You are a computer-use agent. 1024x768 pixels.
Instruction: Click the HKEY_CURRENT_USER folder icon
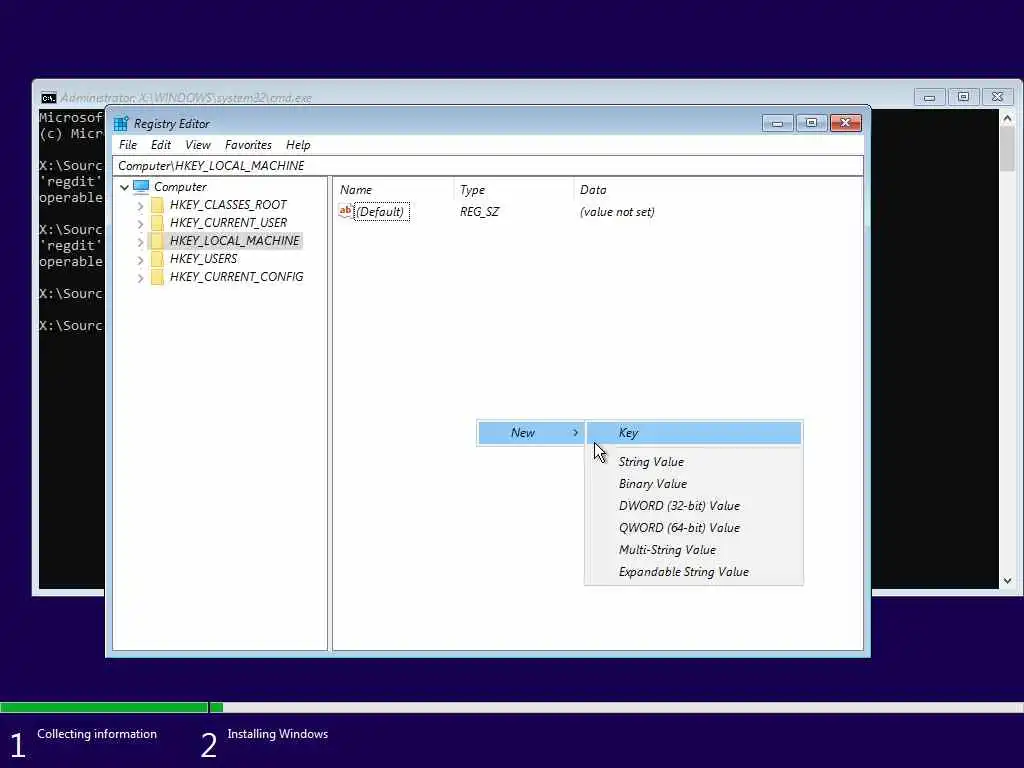[157, 223]
